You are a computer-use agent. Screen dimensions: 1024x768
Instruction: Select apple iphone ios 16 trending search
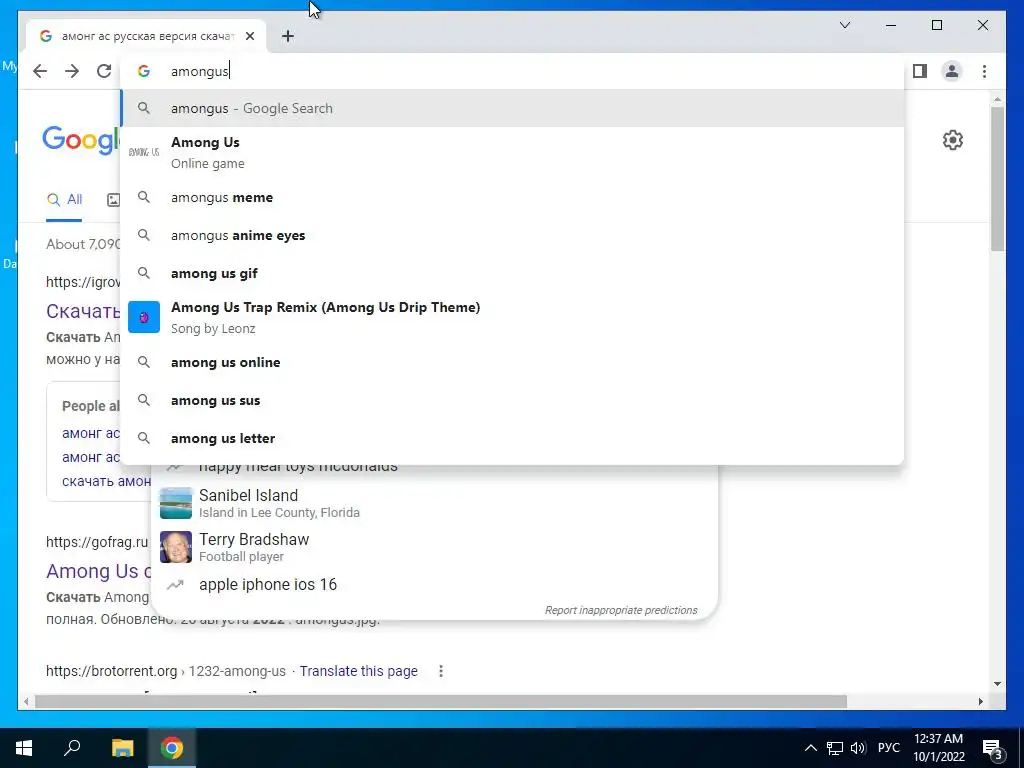434,584
